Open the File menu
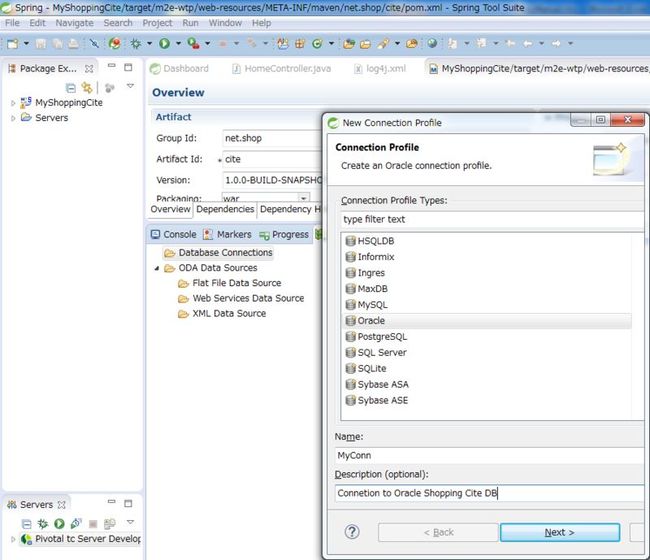Viewport: 650px width, 560px height. [12, 23]
